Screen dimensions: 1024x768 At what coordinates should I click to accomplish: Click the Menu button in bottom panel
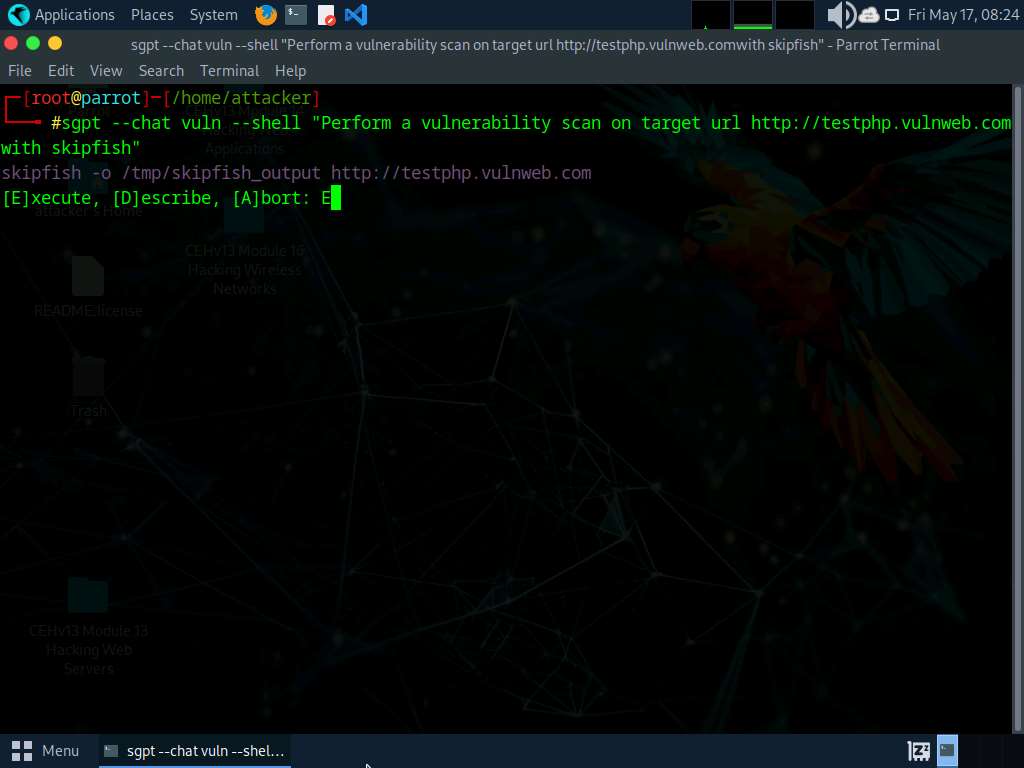46,750
